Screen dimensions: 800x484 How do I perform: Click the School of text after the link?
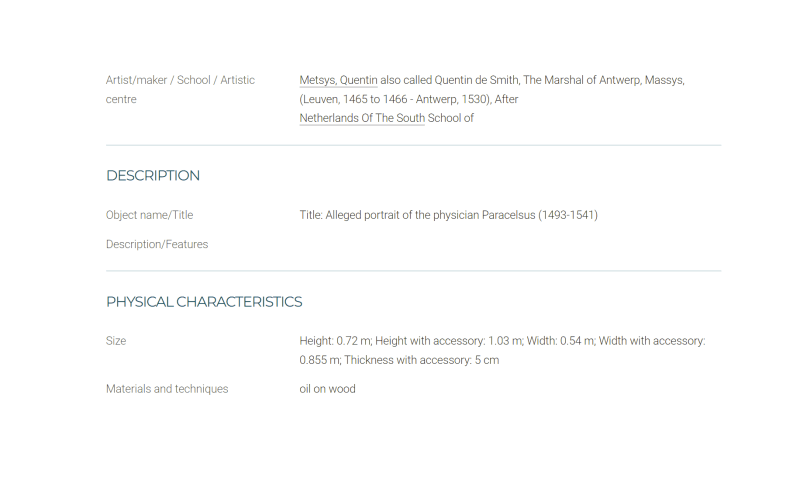451,118
